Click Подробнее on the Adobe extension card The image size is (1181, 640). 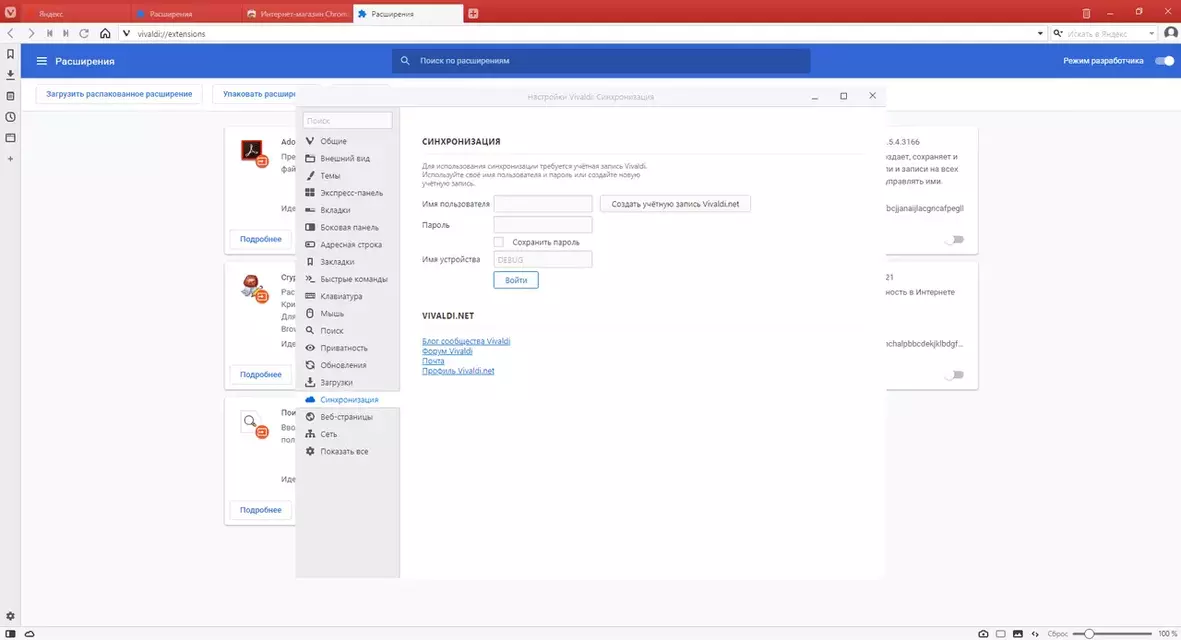261,239
